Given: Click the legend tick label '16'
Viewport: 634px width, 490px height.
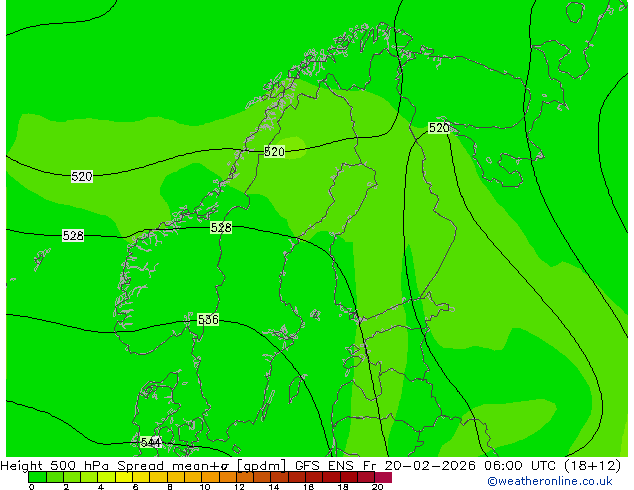Looking at the screenshot, I should [309, 487].
